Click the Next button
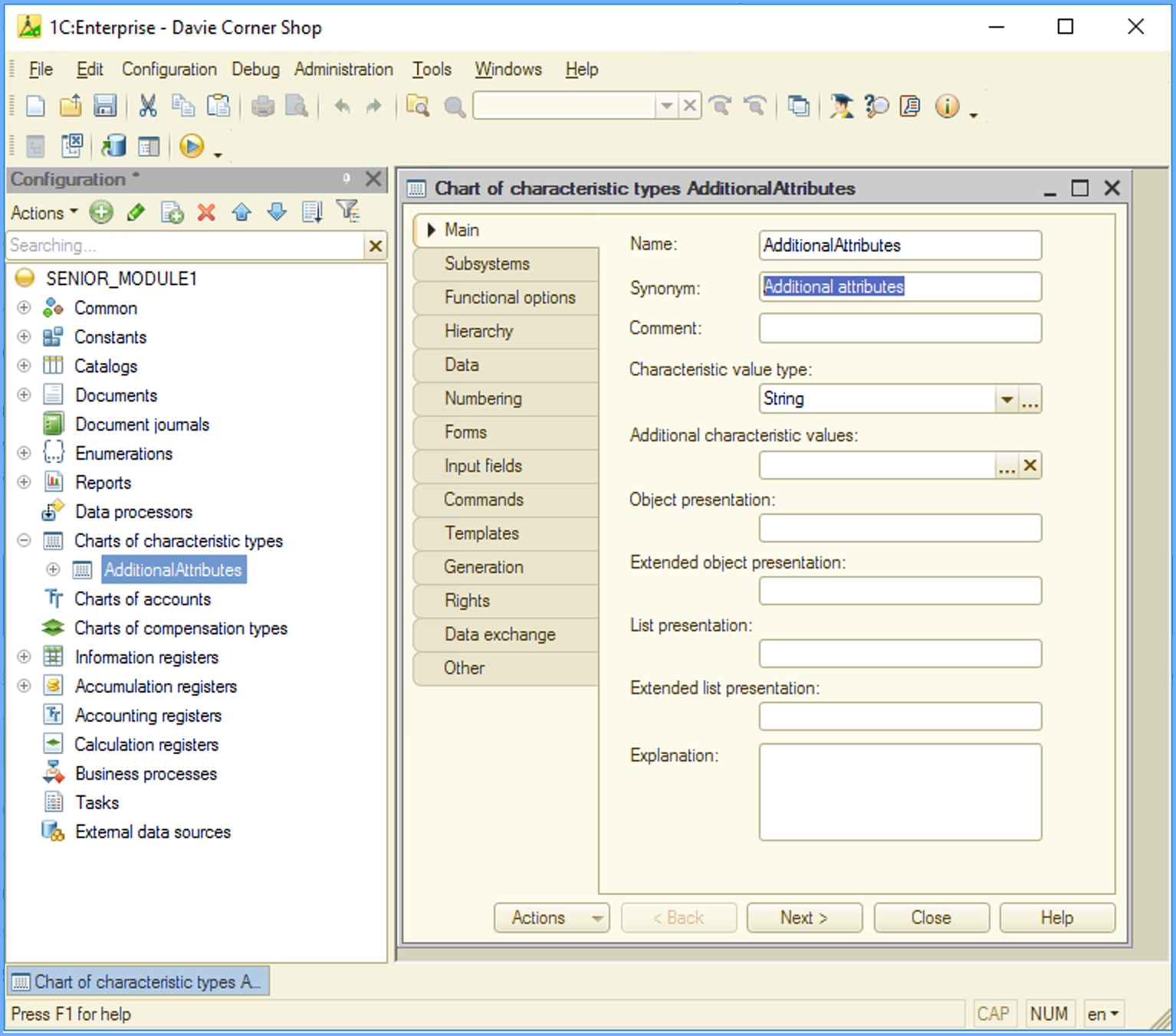Image resolution: width=1176 pixels, height=1036 pixels. 803,917
